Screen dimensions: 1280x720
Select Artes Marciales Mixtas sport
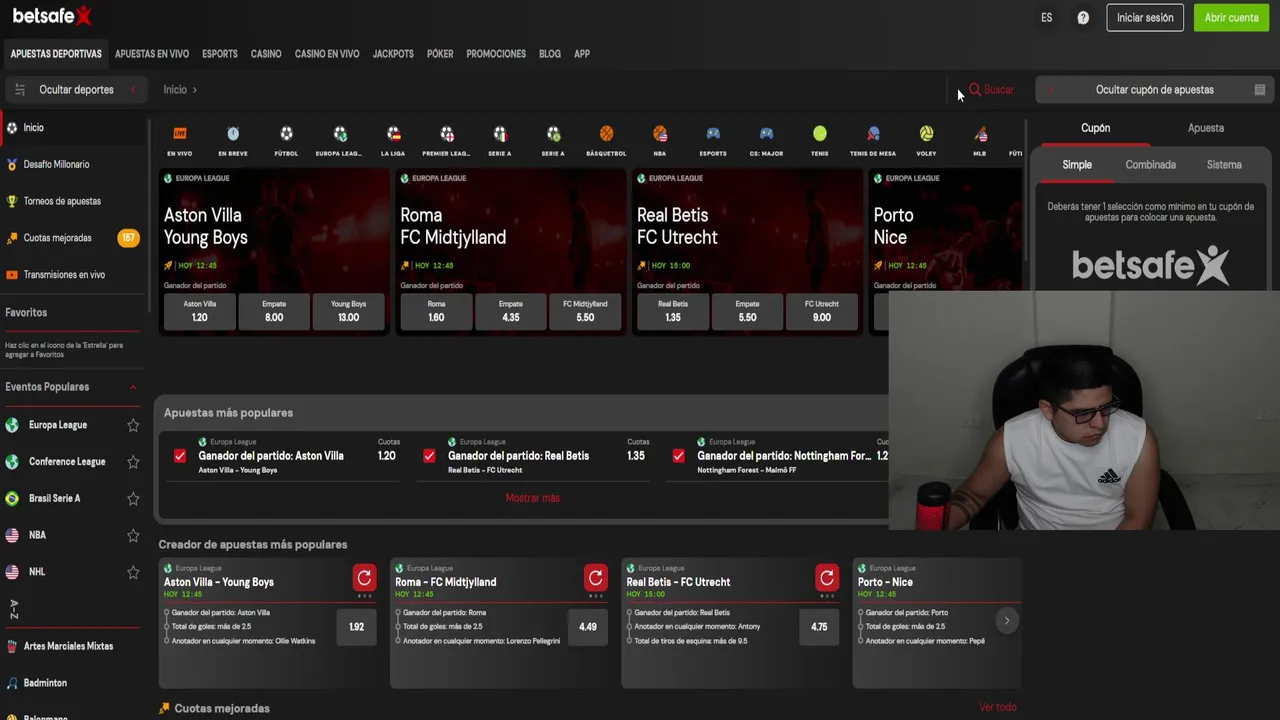click(x=68, y=646)
